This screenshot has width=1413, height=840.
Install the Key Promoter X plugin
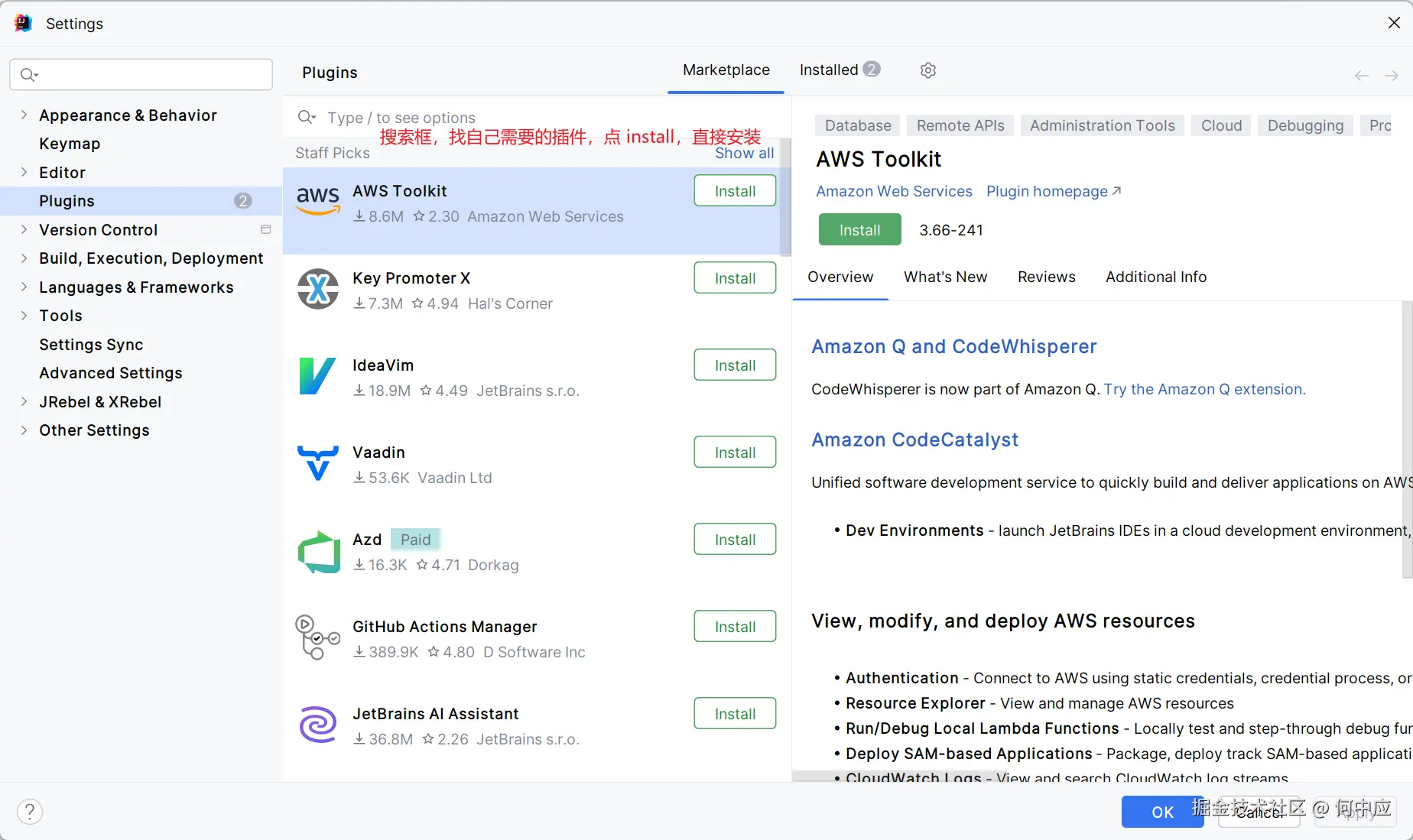(x=735, y=278)
